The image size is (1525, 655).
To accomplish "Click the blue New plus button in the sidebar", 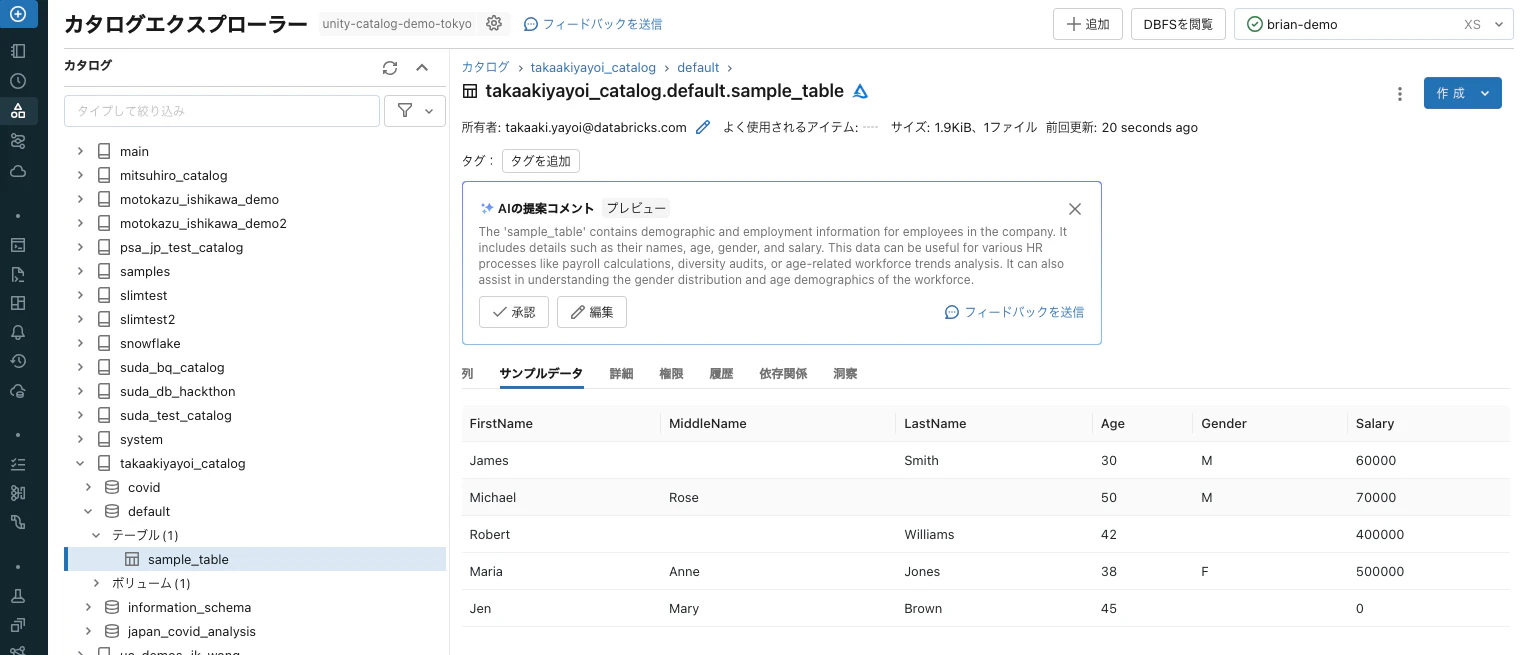I will point(18,16).
